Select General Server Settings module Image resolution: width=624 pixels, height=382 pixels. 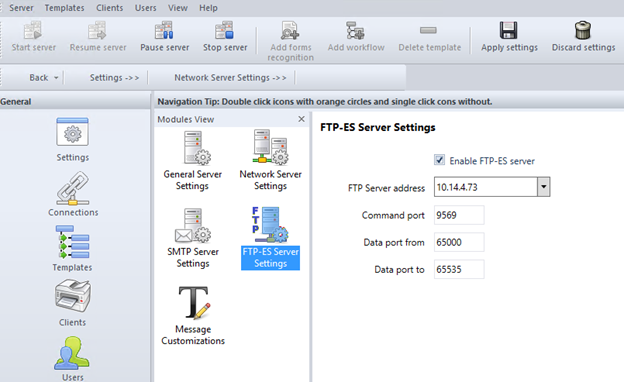193,160
